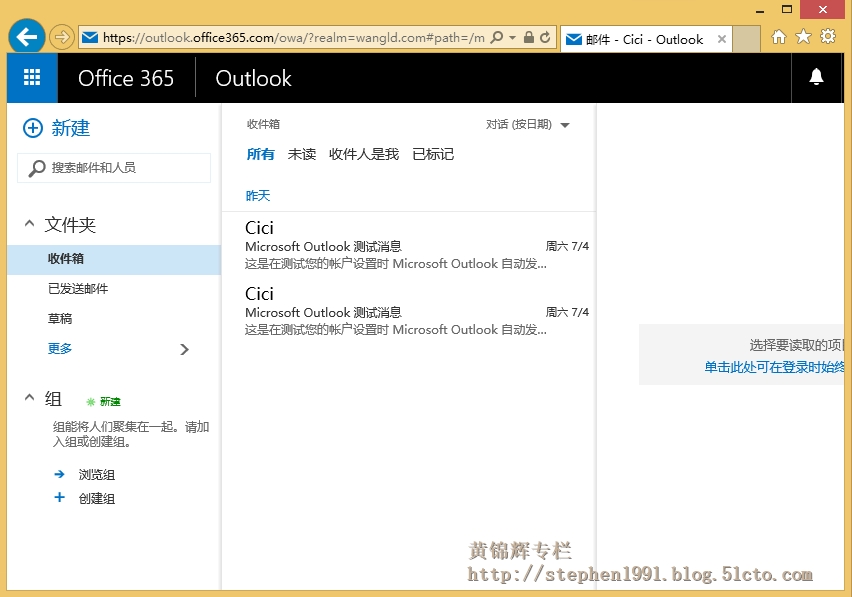Click the address bar search magnifier icon
The image size is (852, 597).
(497, 37)
